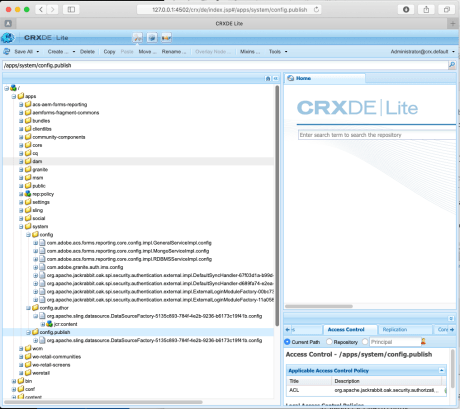Viewport: 460px width, 409px height.
Task: Click Safari's downloads icon
Action: pos(406,9)
